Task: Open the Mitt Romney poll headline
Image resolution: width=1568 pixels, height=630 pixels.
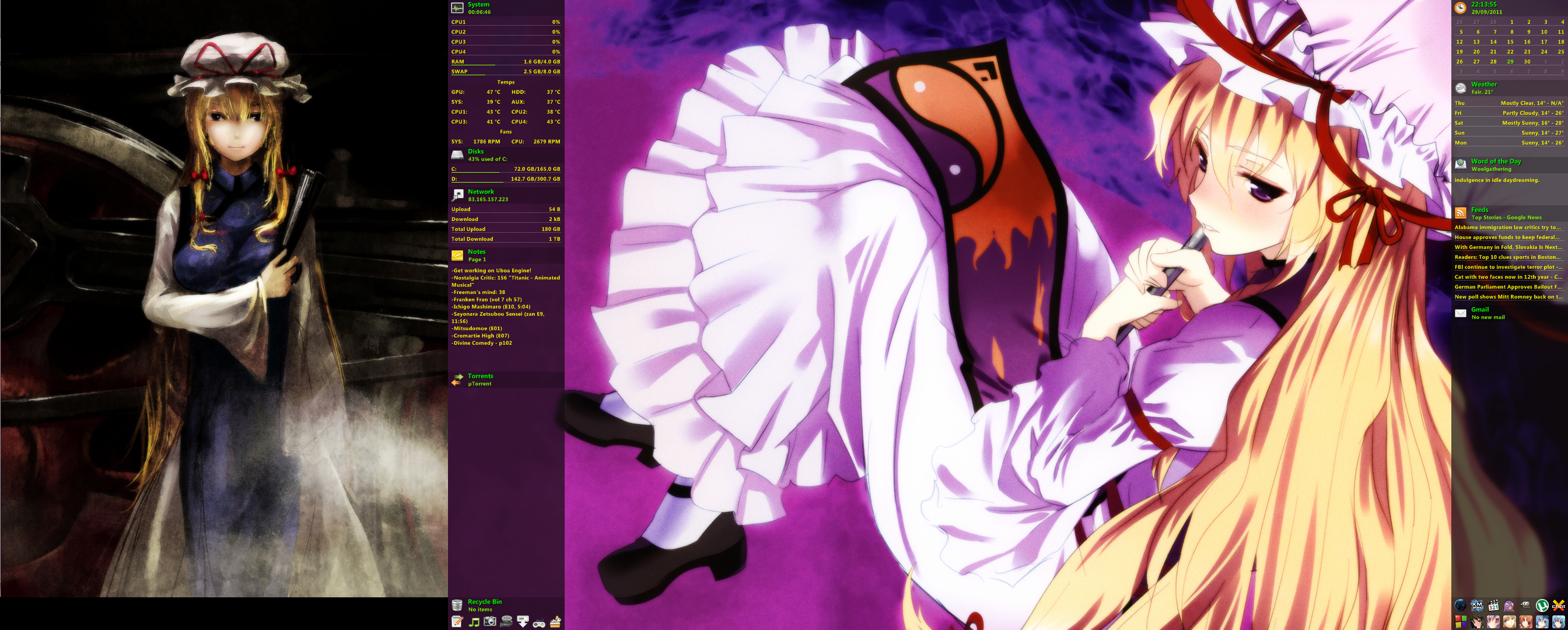Action: 1508,297
